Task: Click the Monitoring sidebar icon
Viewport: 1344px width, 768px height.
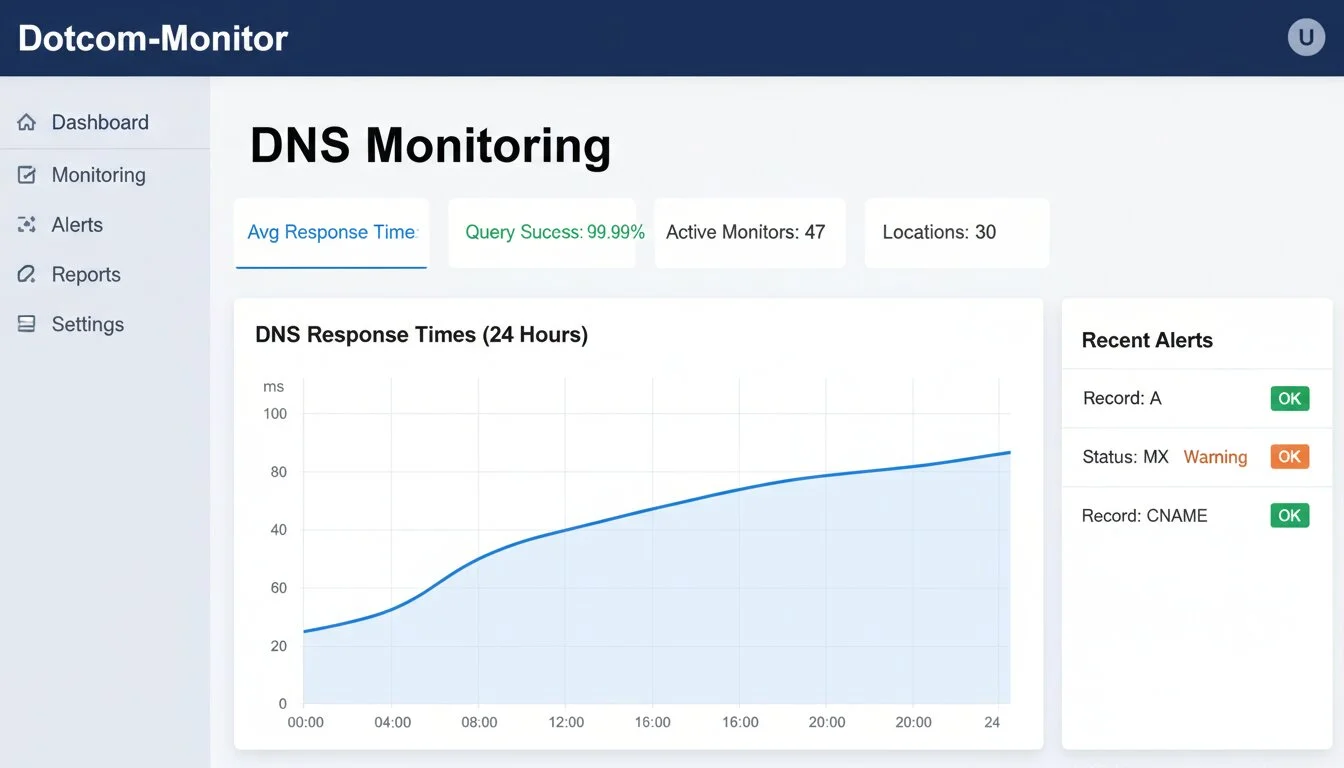Action: tap(27, 175)
